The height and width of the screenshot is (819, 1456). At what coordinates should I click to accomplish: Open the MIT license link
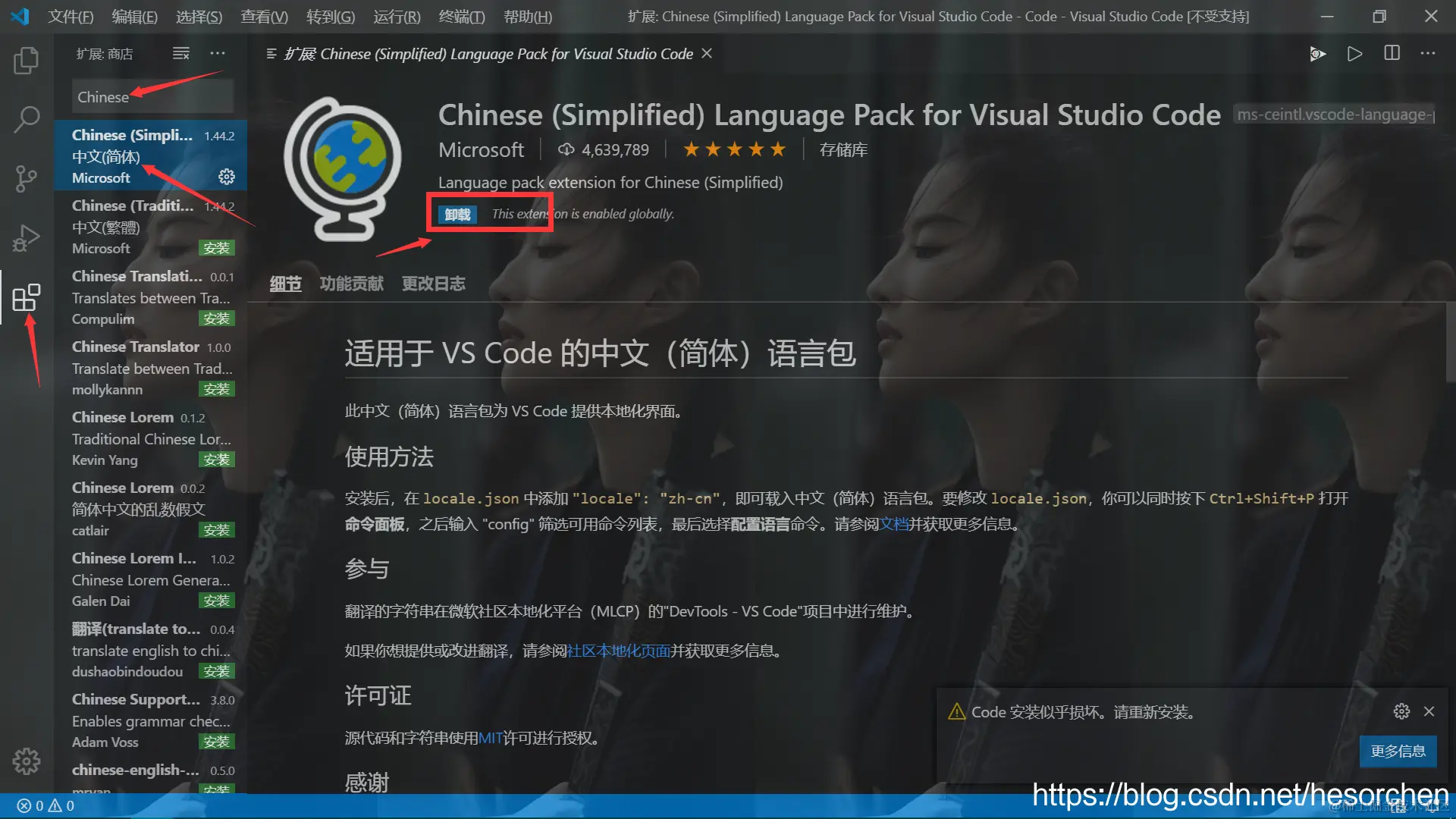coord(489,738)
